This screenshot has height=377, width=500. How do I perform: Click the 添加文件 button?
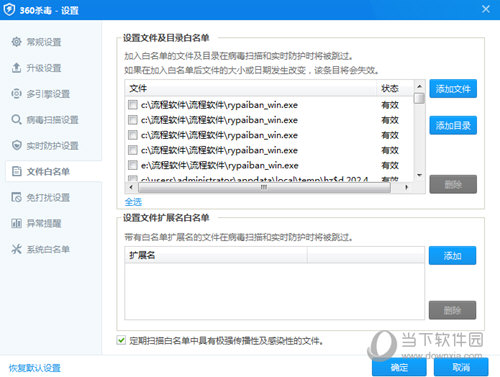(x=453, y=89)
